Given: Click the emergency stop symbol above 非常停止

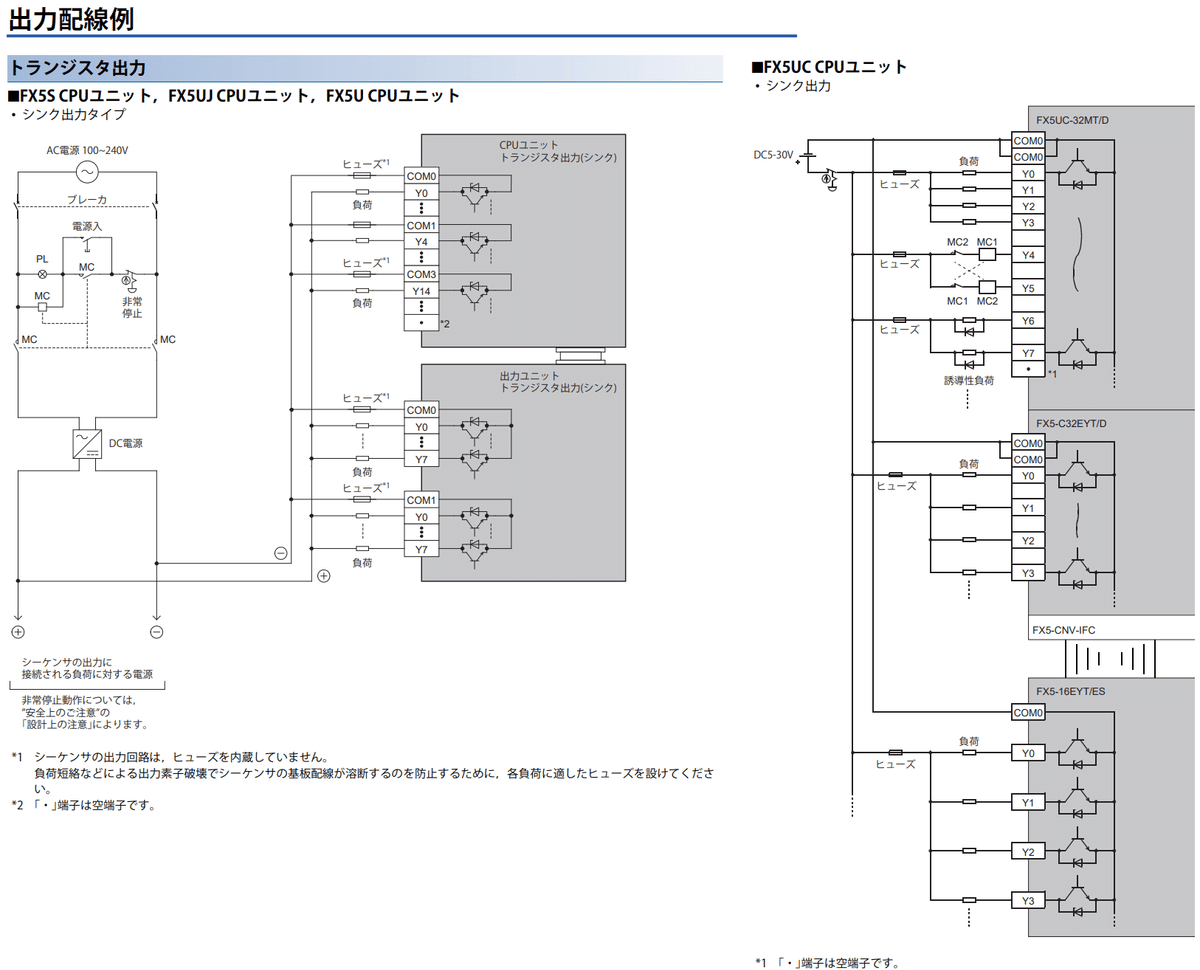Looking at the screenshot, I should (130, 279).
